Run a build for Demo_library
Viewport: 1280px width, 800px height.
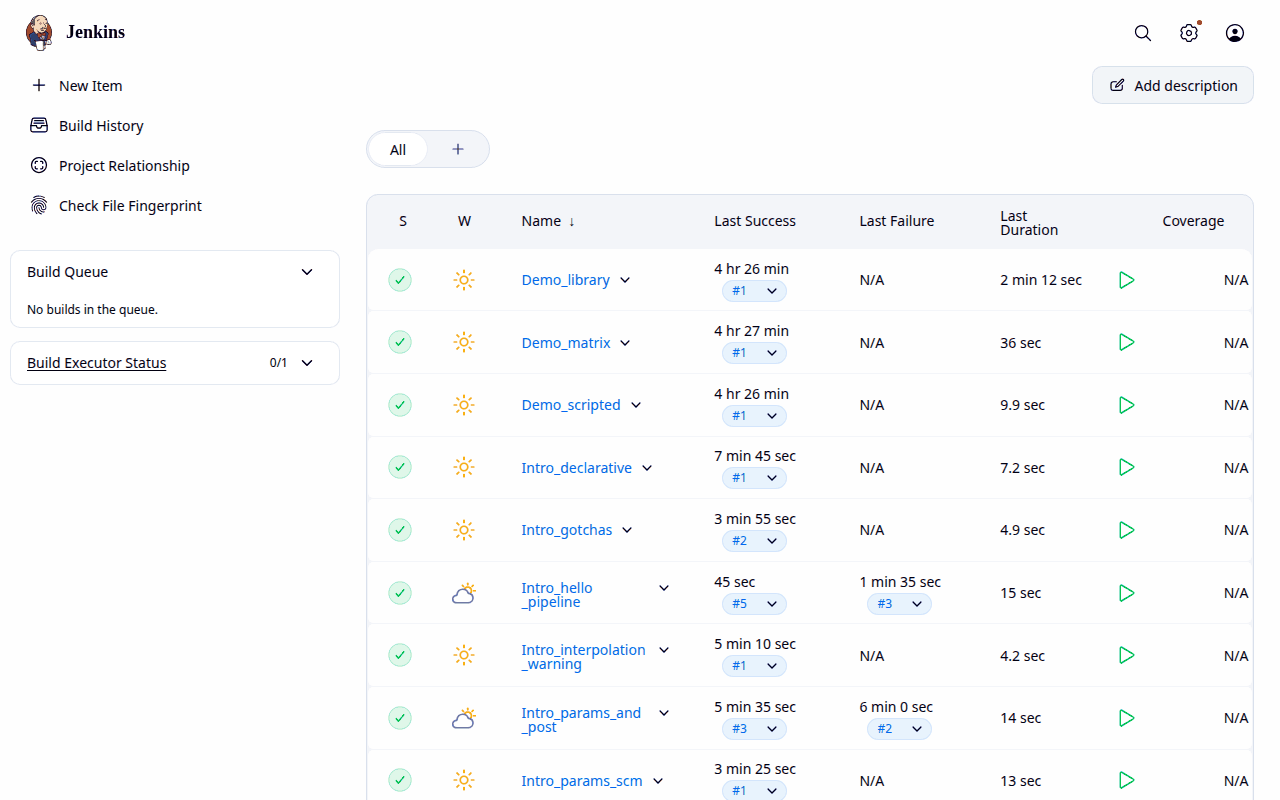pyautogui.click(x=1127, y=280)
